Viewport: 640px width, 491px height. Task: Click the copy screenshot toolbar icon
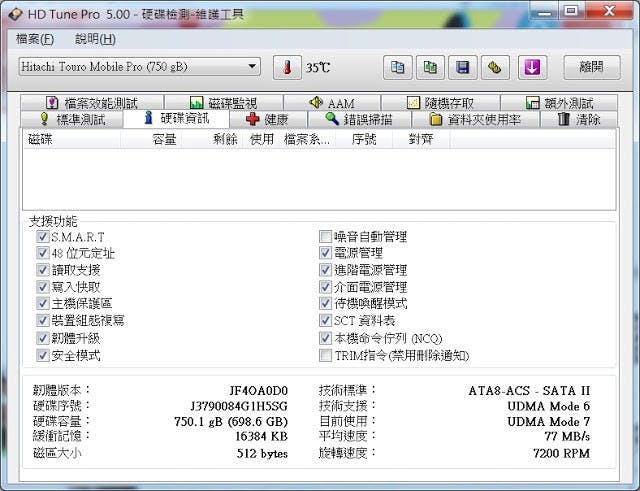point(430,67)
